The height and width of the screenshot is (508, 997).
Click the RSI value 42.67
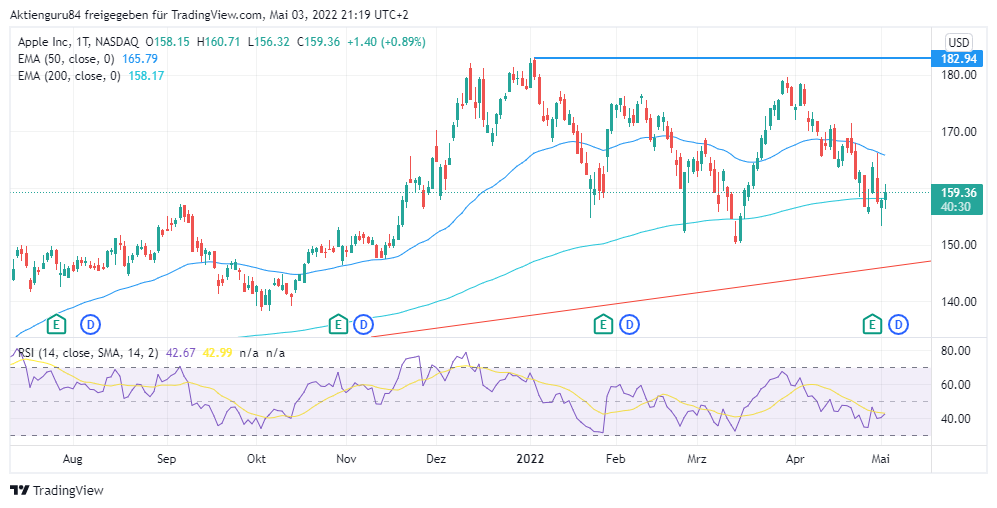click(x=181, y=353)
